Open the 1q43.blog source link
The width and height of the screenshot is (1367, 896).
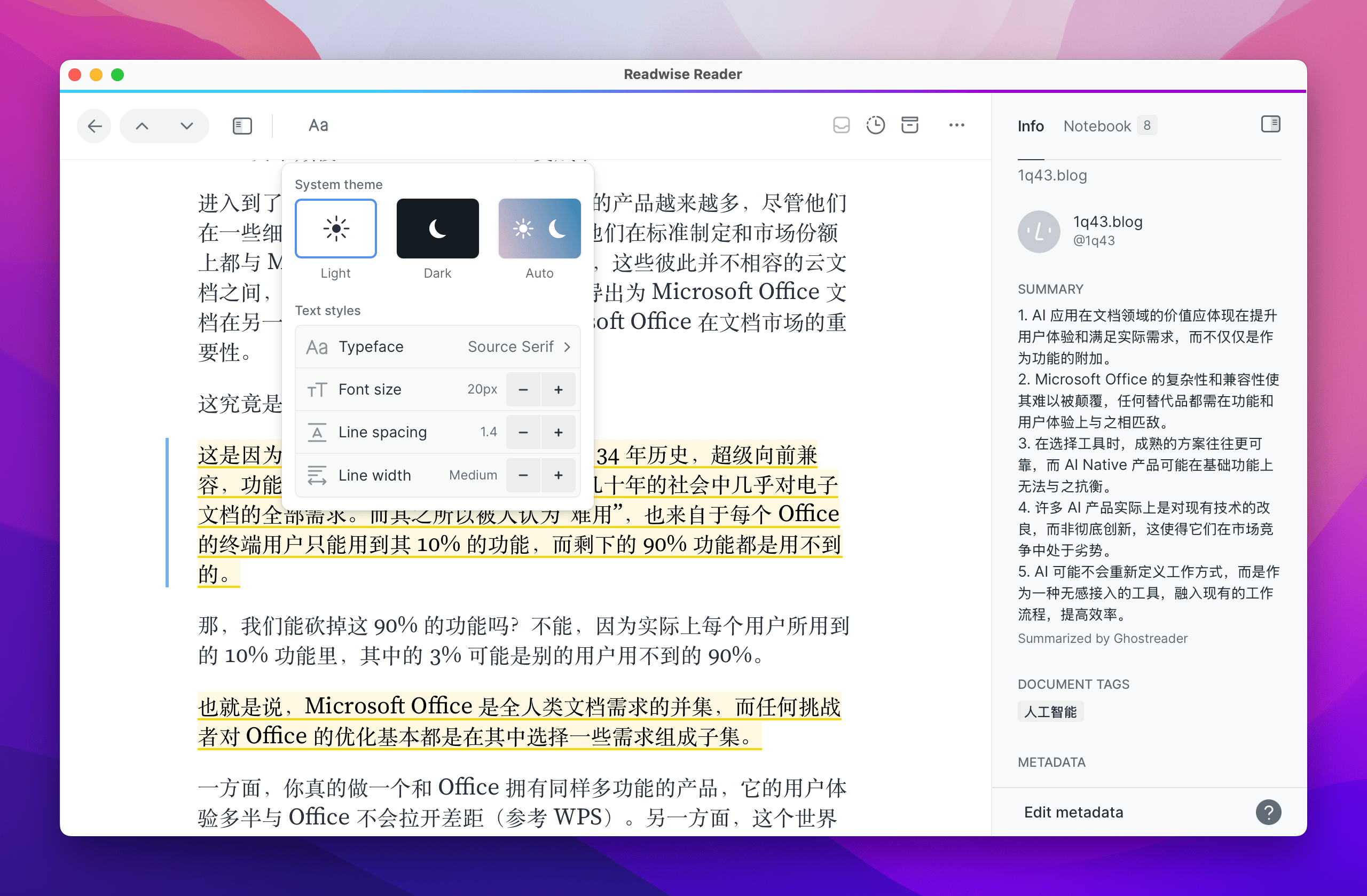point(1052,175)
